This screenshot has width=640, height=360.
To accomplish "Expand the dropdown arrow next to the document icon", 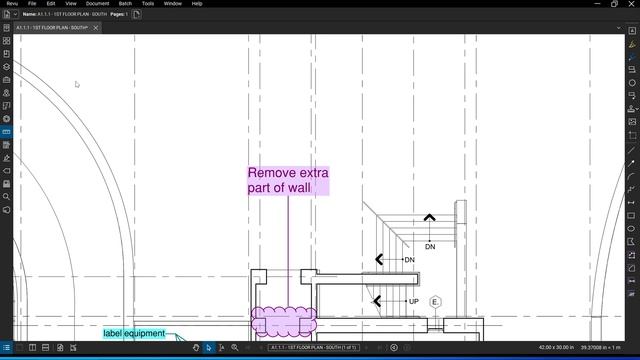I will [x=15, y=14].
